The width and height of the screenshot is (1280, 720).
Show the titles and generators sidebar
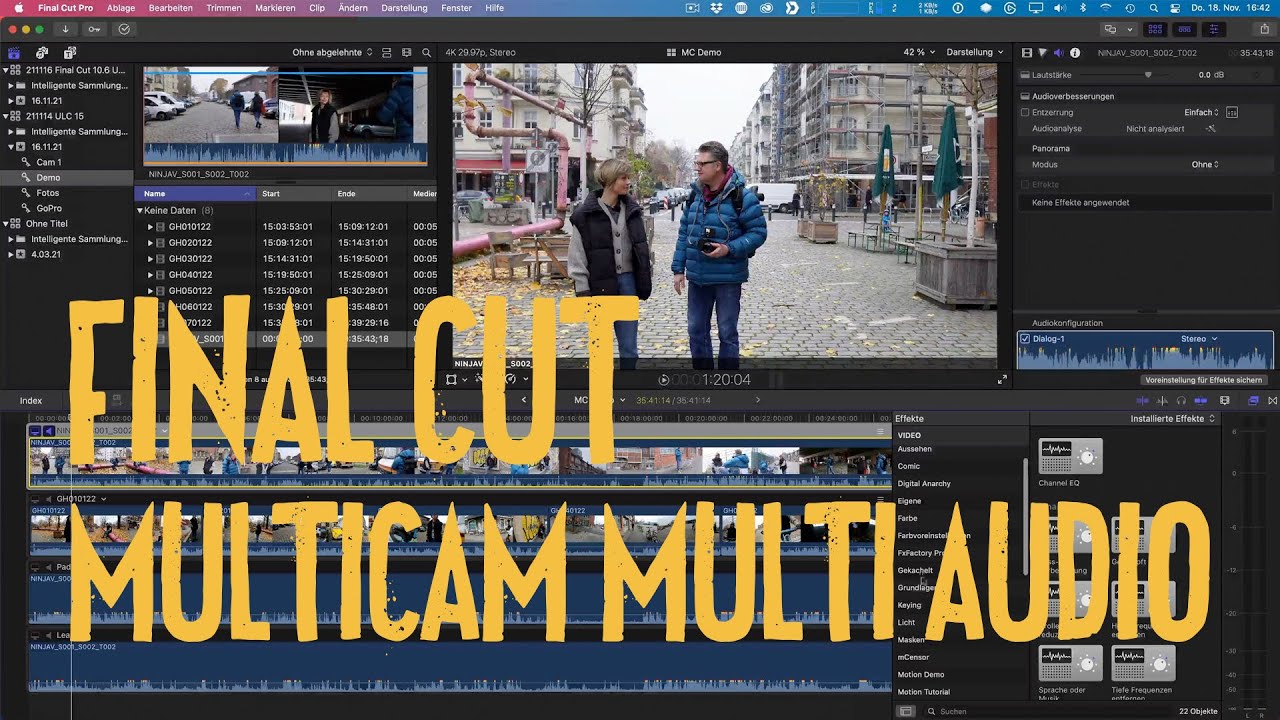70,52
